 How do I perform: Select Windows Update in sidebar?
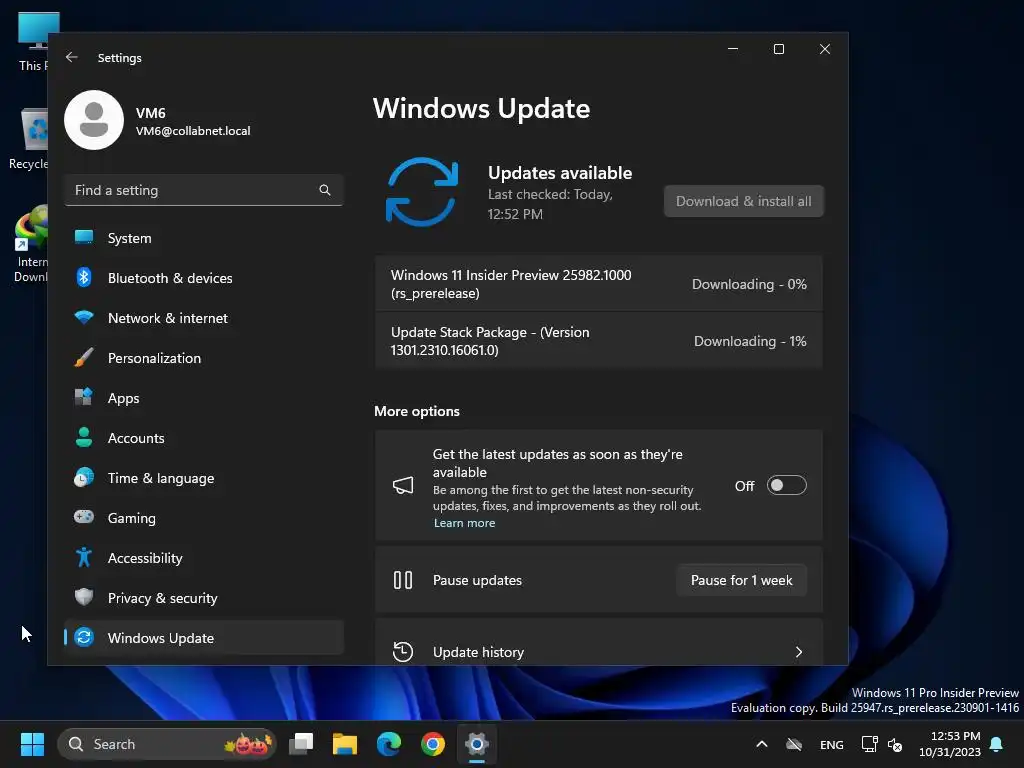tap(204, 637)
